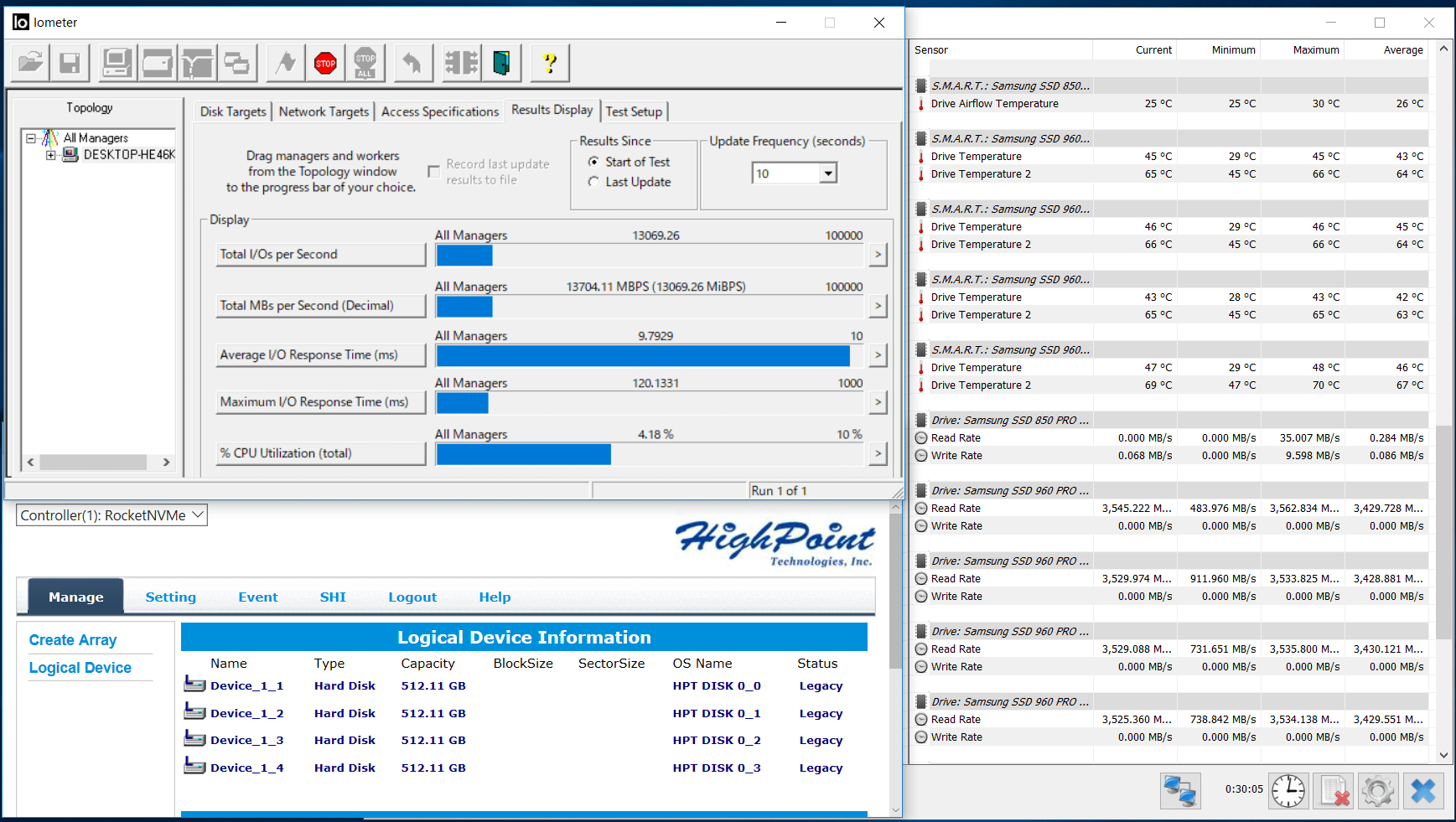Image resolution: width=1456 pixels, height=822 pixels.
Task: Click Maximum I/O Response Time (ms) button
Action: click(321, 402)
